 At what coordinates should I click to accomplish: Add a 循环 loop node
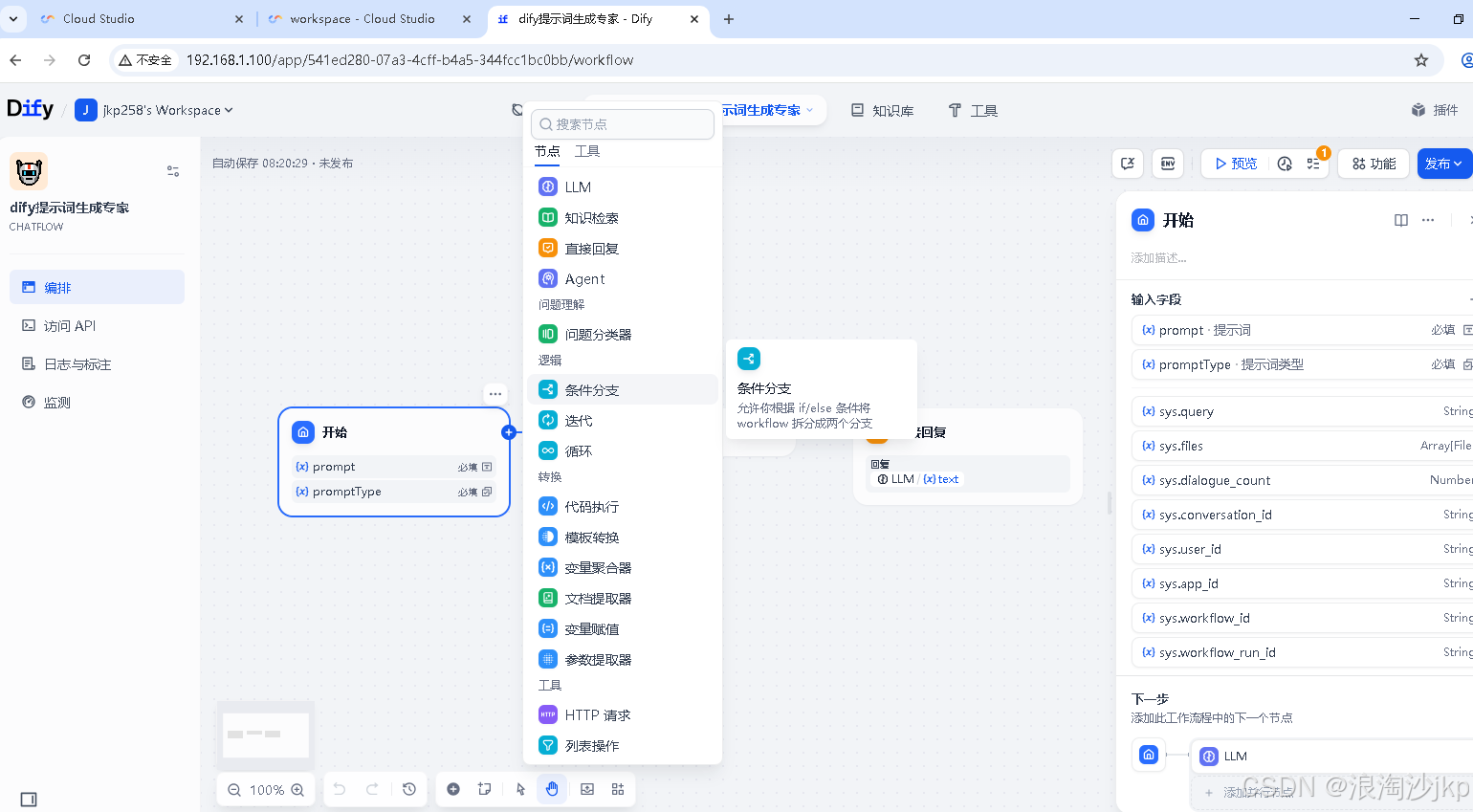623,451
